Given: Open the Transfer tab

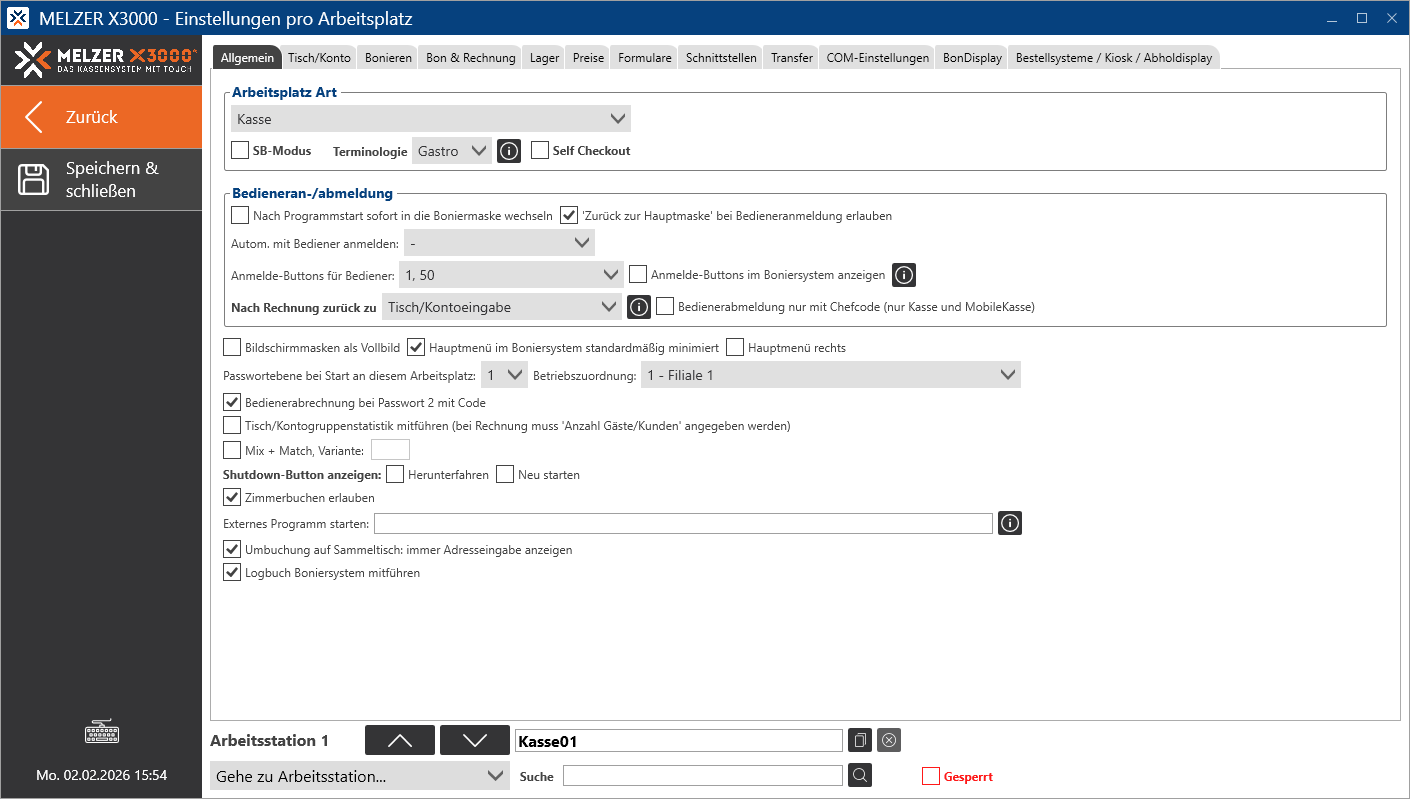Looking at the screenshot, I should 792,58.
